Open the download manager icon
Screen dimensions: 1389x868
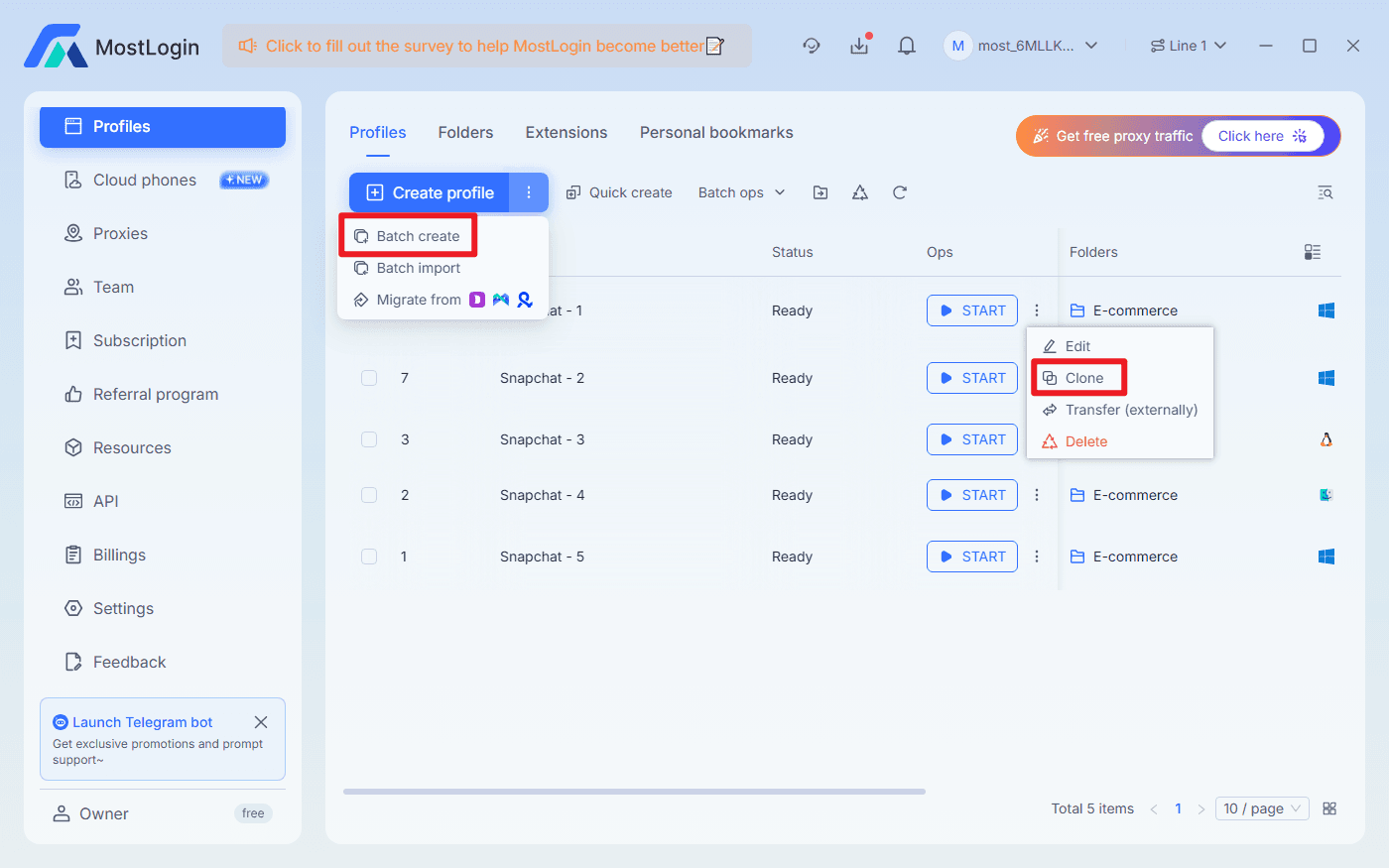click(859, 46)
